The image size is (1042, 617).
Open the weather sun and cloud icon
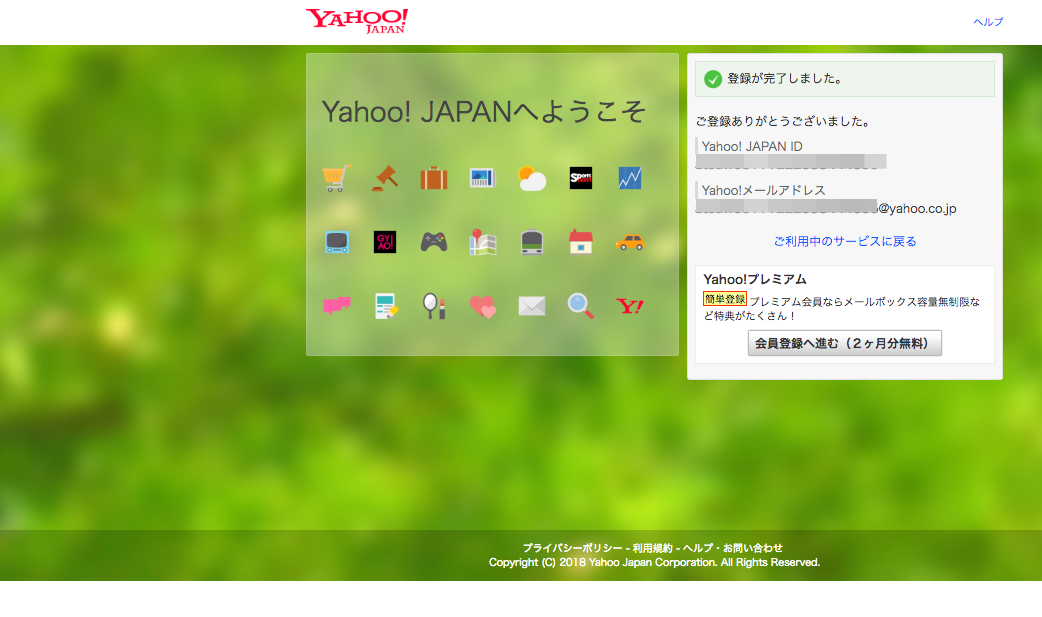[532, 178]
